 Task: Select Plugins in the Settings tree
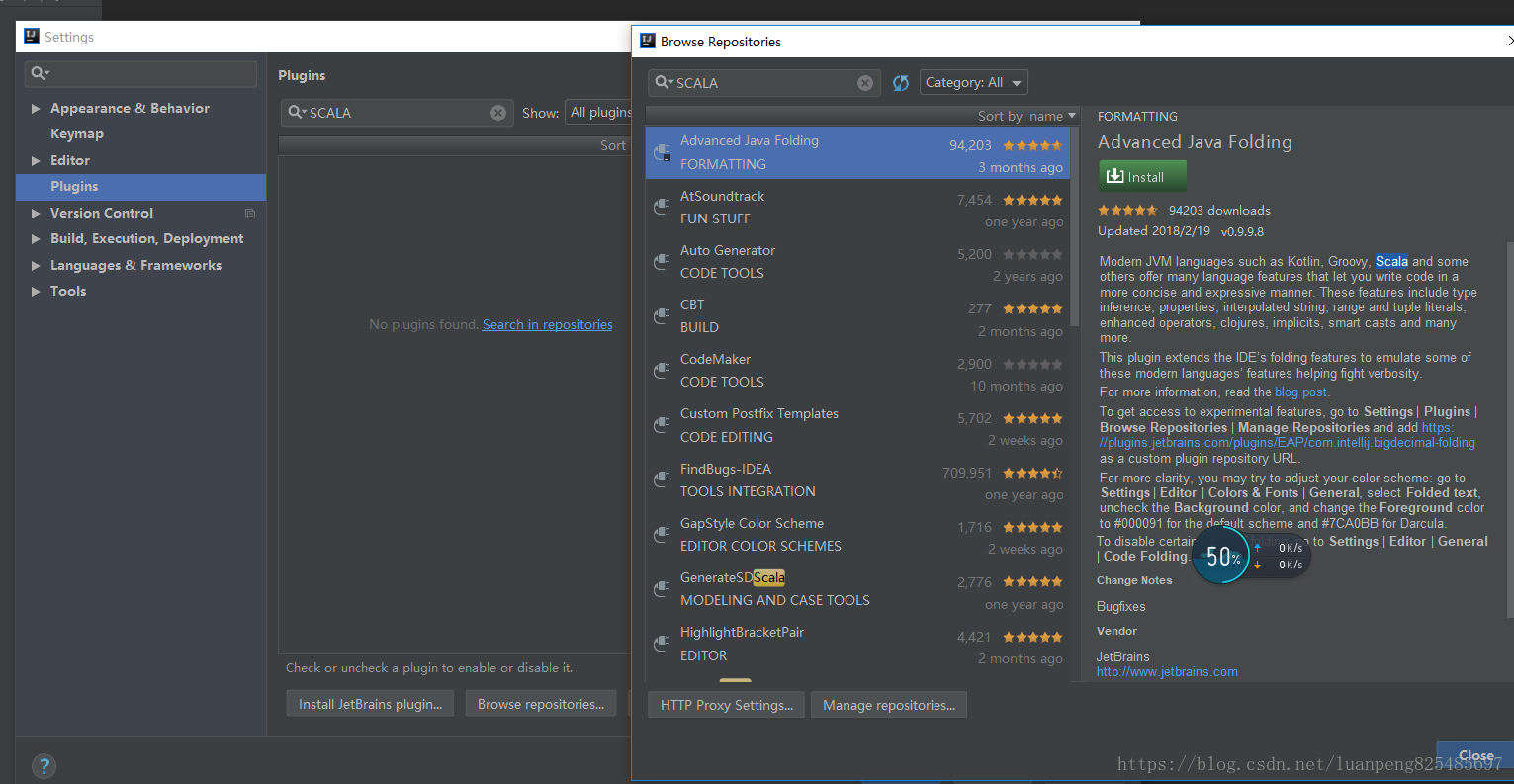[140, 187]
